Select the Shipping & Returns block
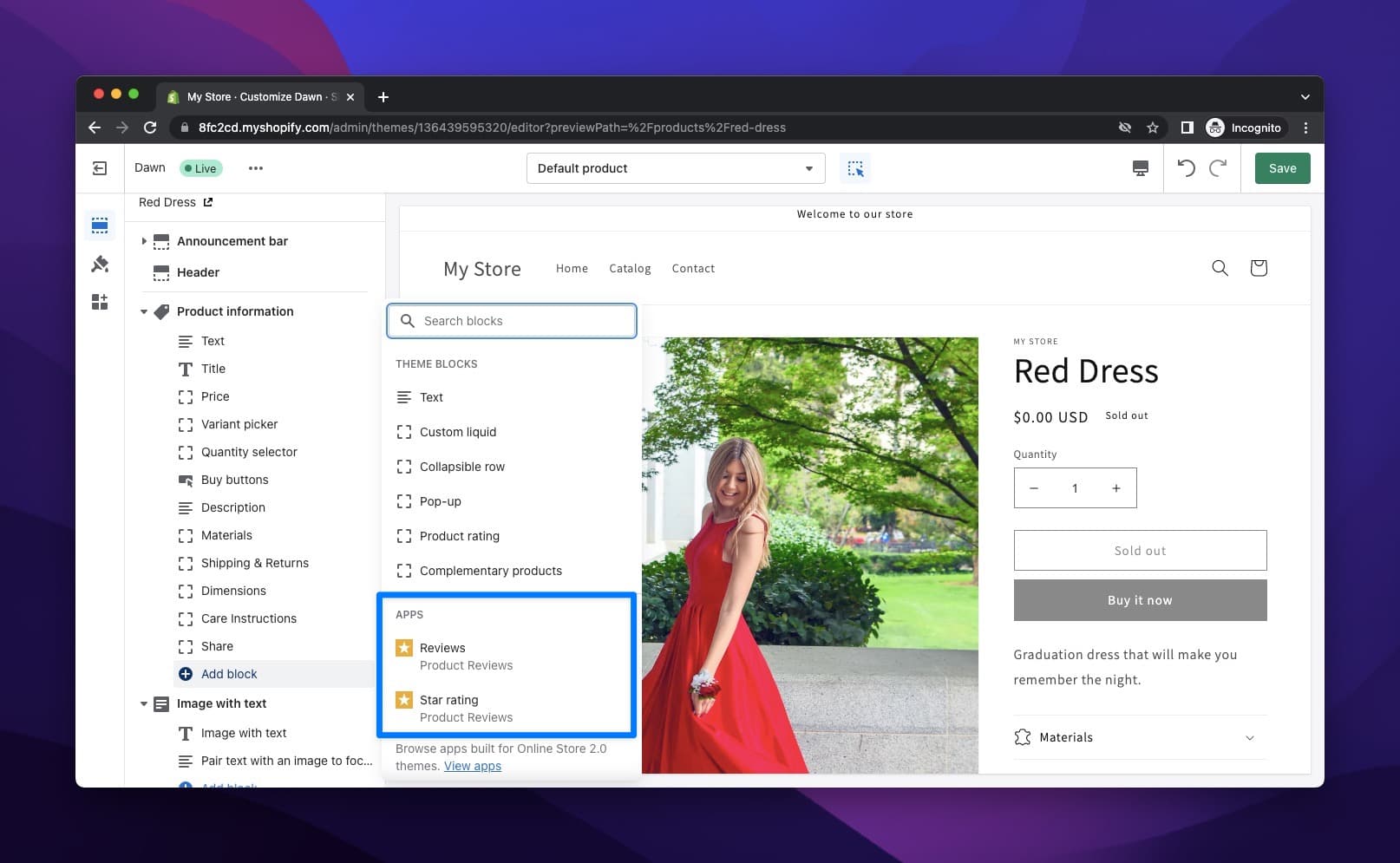The image size is (1400, 863). click(x=255, y=563)
